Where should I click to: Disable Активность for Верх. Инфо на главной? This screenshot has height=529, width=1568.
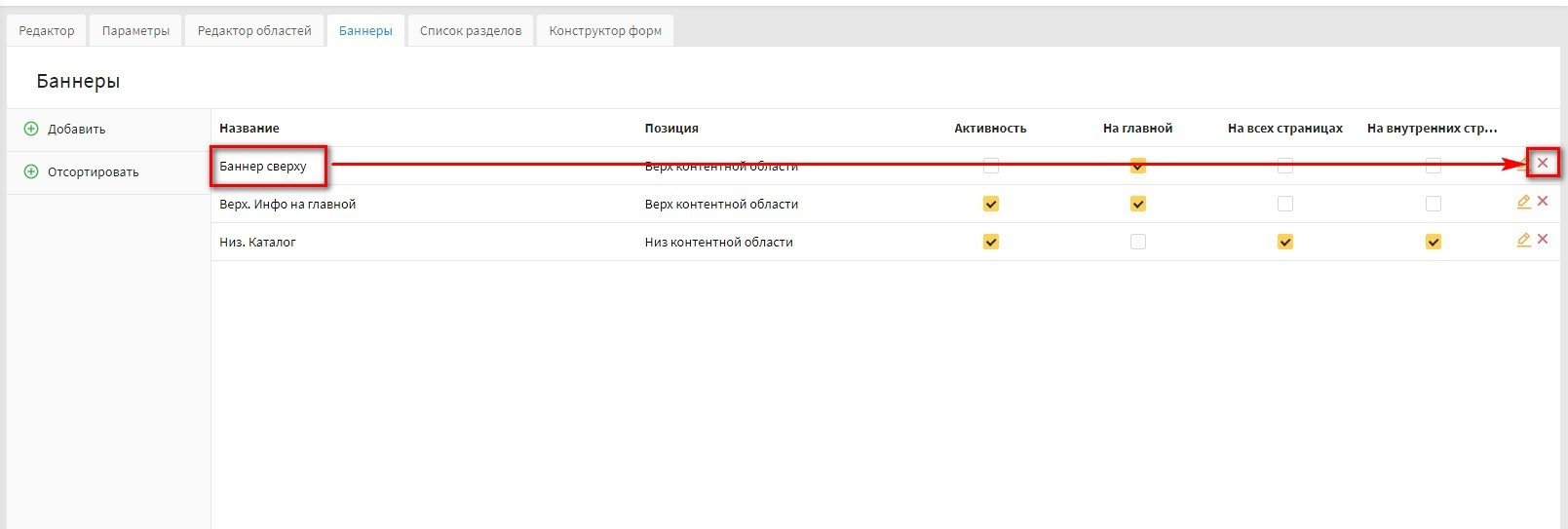tap(991, 204)
